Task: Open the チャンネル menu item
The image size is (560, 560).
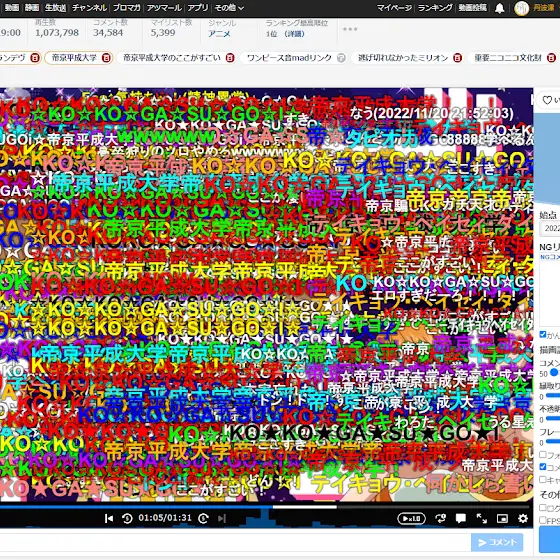Action: (x=89, y=8)
